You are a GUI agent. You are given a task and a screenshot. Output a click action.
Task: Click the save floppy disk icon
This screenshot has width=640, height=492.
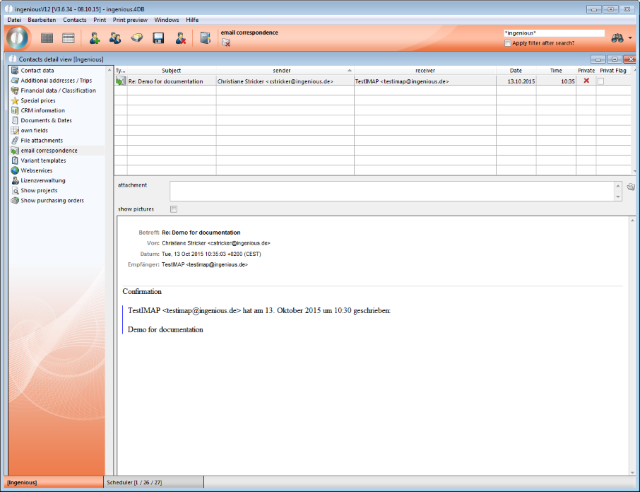(x=158, y=38)
